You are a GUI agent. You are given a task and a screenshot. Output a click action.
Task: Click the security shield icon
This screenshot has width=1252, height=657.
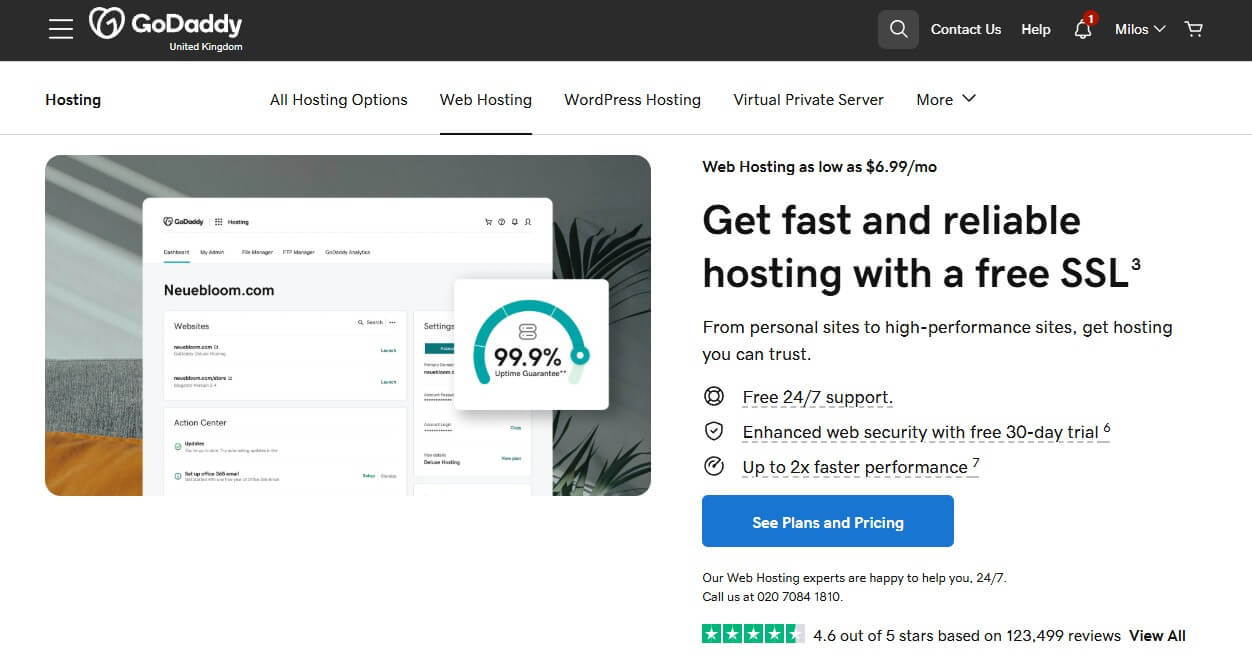[713, 431]
